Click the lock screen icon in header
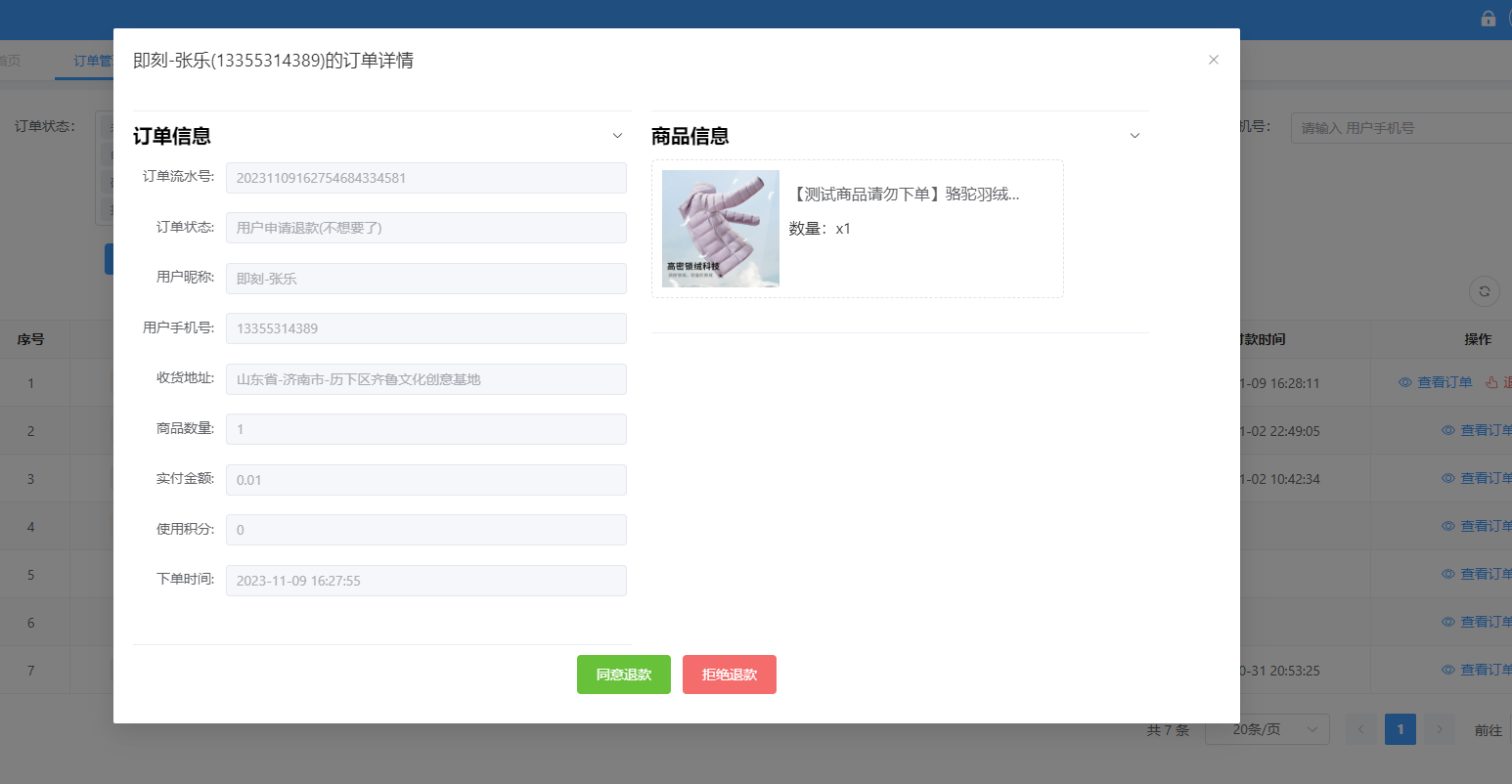Viewport: 1512px width, 784px height. point(1488,19)
